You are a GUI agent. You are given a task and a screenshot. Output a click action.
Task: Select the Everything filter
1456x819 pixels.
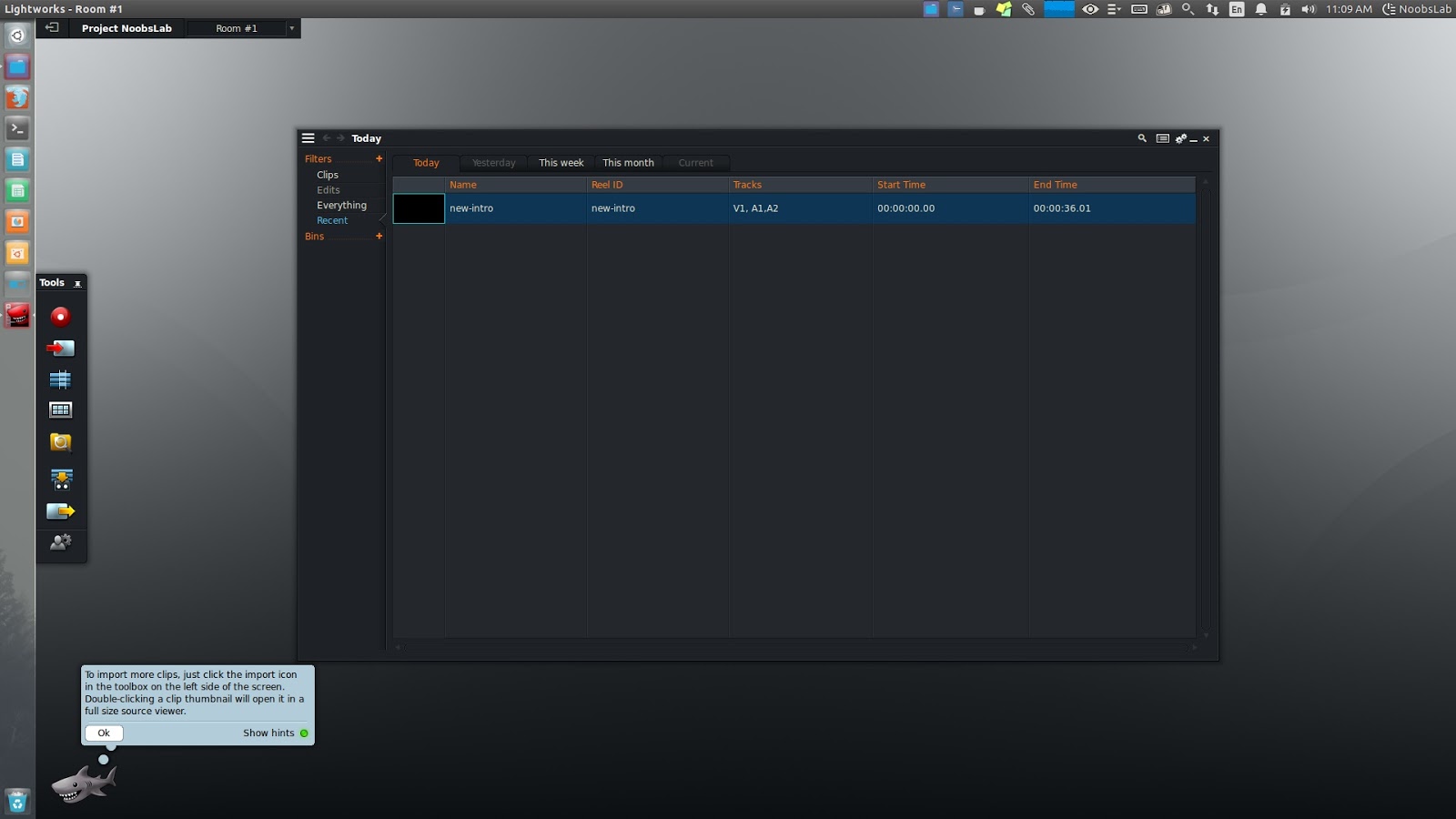pyautogui.click(x=341, y=206)
